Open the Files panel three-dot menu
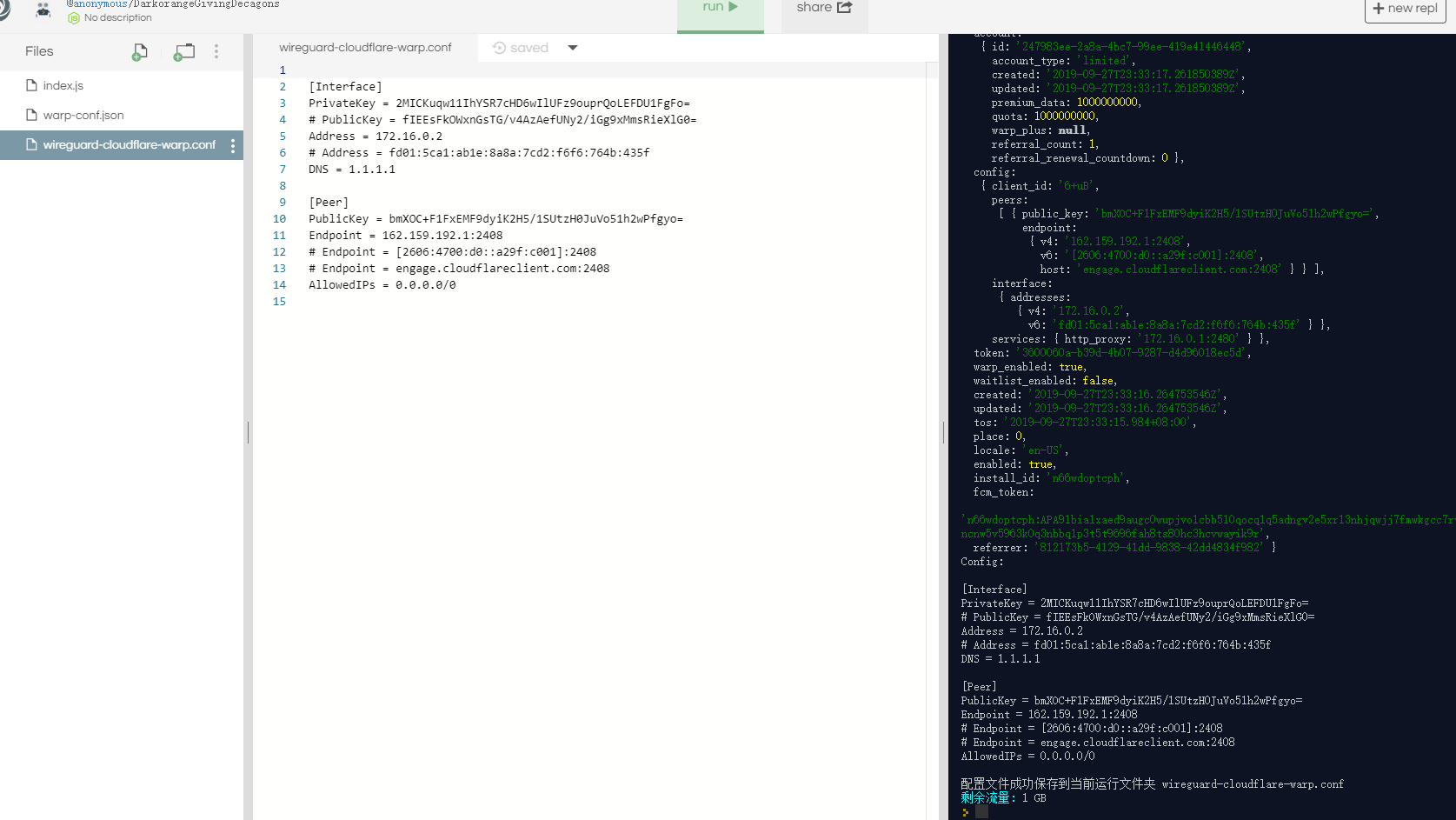Image resolution: width=1456 pixels, height=820 pixels. click(216, 52)
